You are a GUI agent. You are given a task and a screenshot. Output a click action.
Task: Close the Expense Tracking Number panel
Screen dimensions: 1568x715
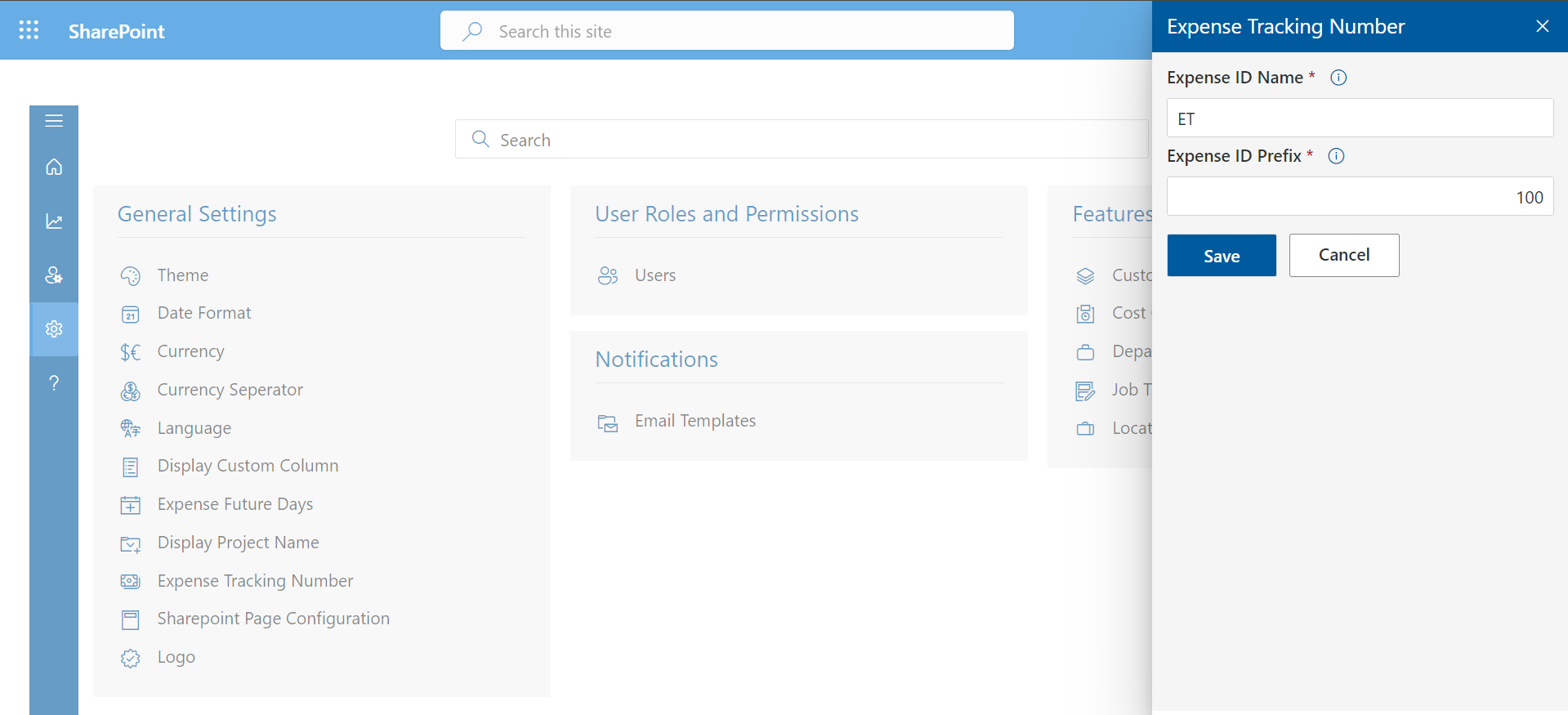(x=1543, y=26)
